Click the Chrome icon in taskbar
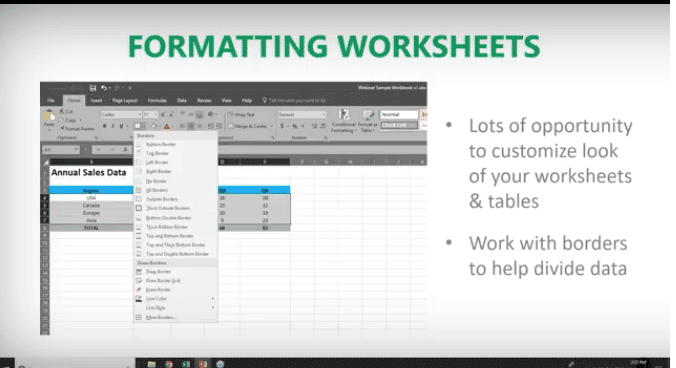 [x=169, y=364]
